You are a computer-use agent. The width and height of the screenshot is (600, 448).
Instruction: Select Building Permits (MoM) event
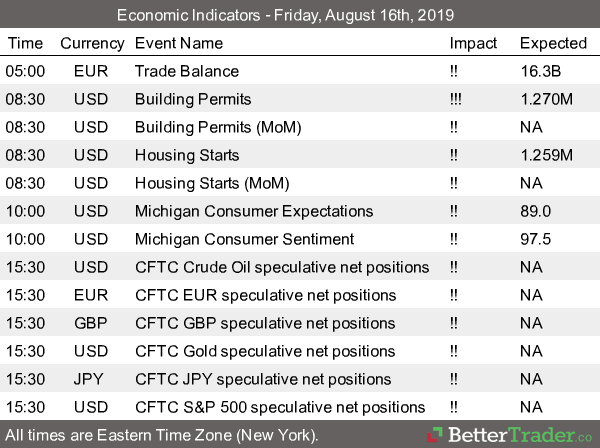click(218, 127)
